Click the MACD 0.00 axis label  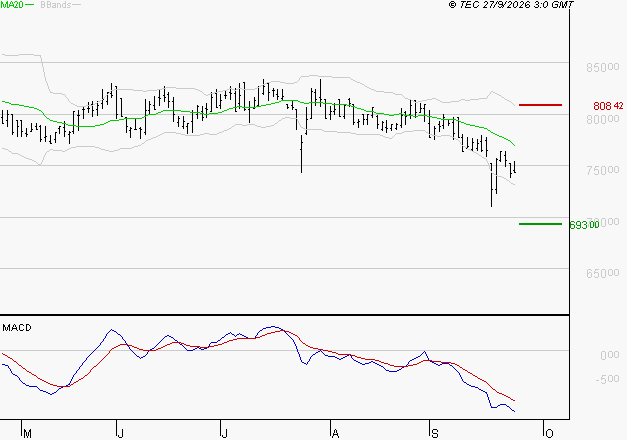[x=609, y=355]
